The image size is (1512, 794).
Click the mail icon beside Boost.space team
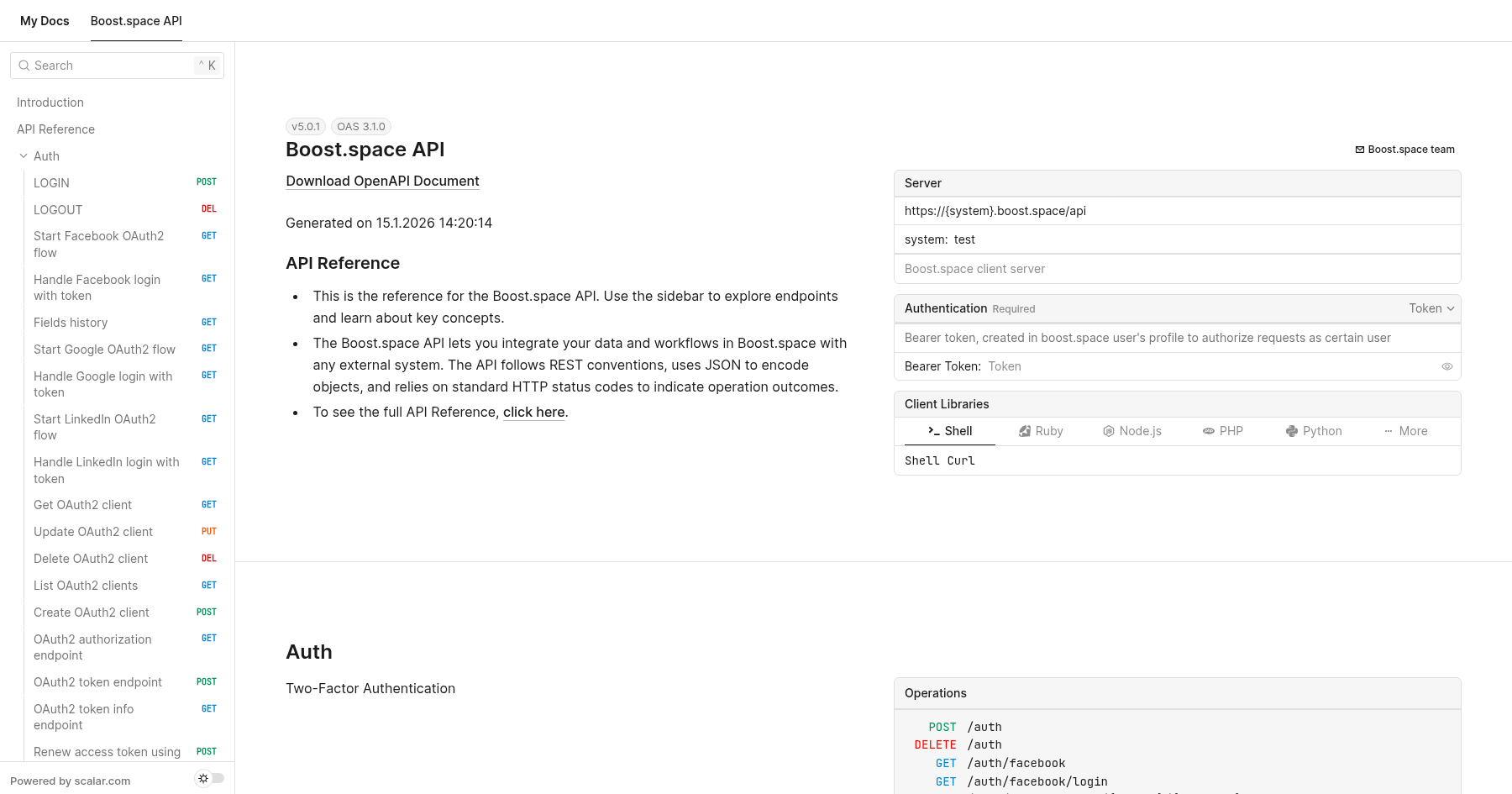click(x=1360, y=150)
